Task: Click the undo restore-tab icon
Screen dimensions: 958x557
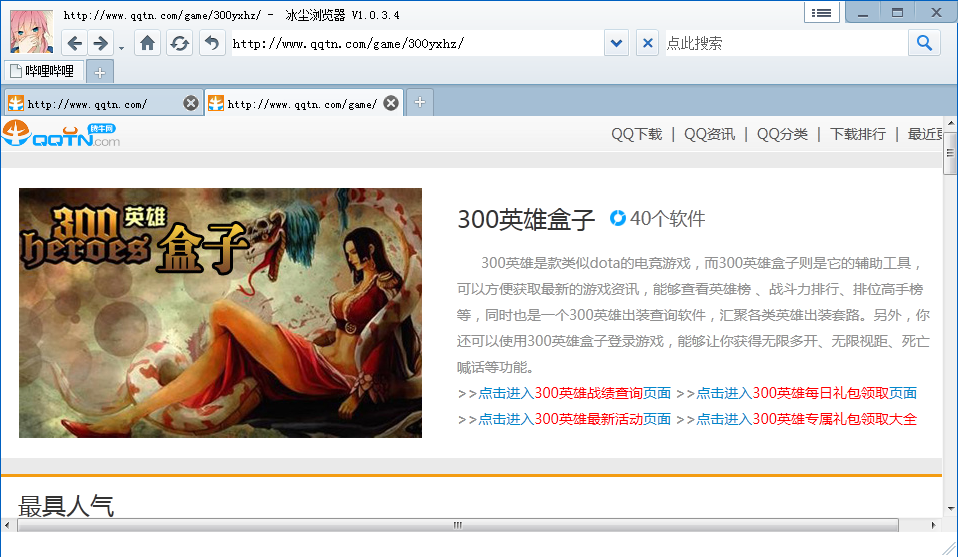Action: pos(212,43)
